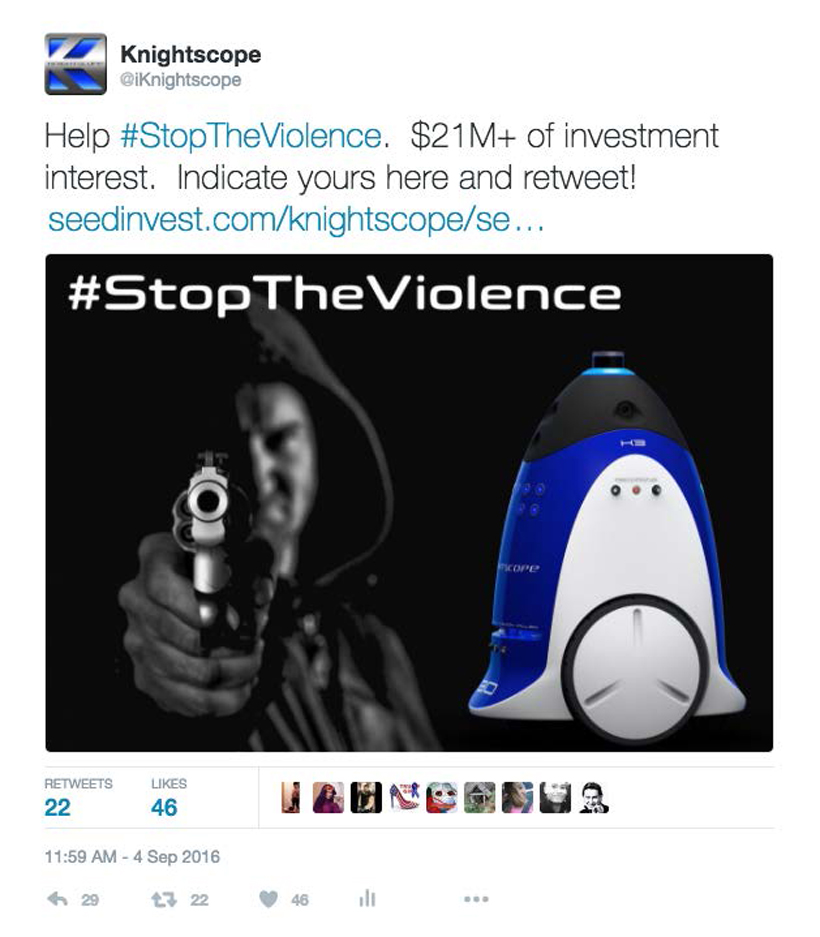Click the clown-mask face avatar

tap(442, 798)
